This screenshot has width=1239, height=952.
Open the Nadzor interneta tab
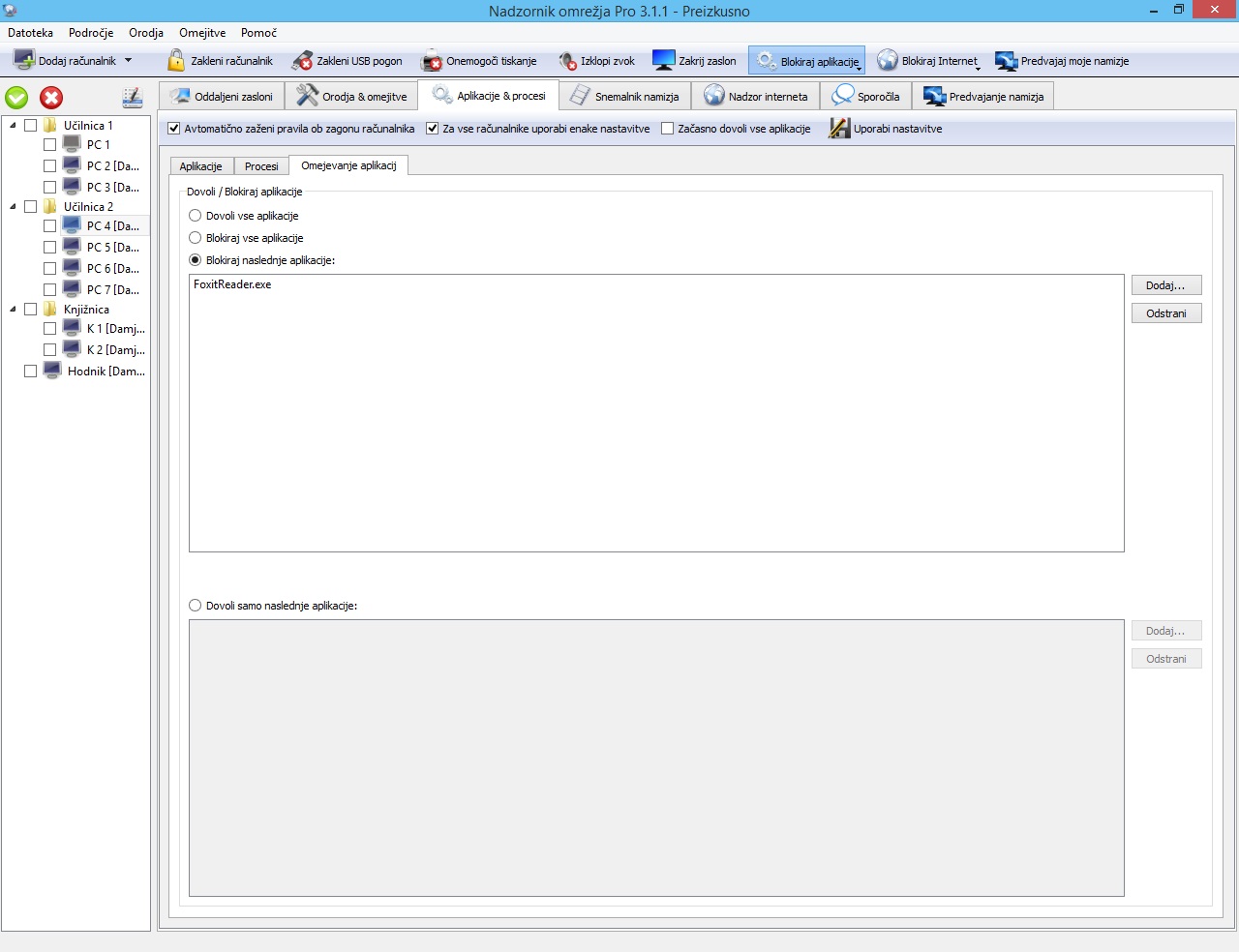[x=755, y=97]
